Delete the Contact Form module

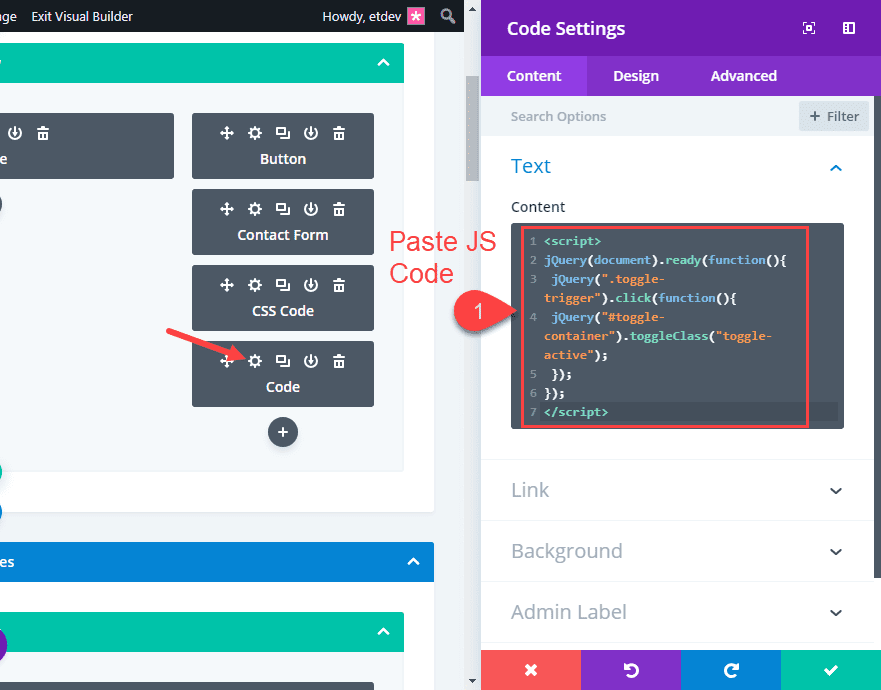click(x=338, y=208)
